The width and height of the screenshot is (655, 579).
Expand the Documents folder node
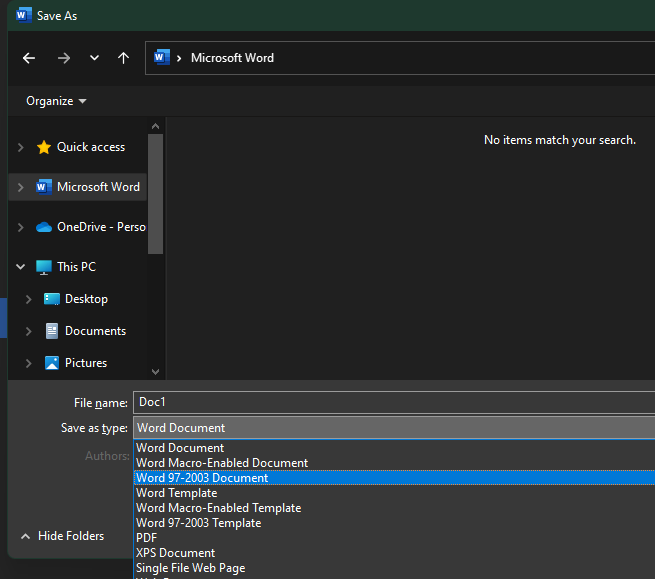28,331
